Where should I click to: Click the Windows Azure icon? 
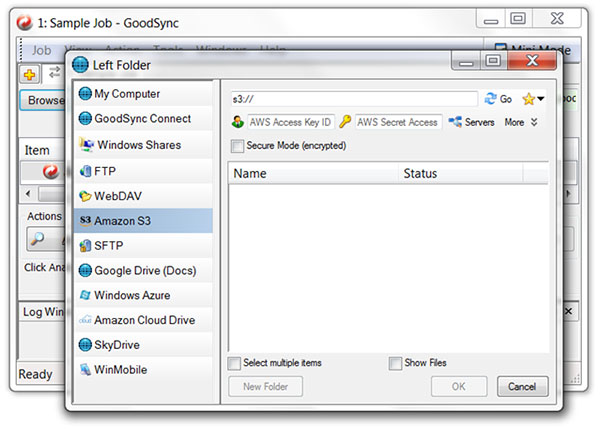pos(85,295)
